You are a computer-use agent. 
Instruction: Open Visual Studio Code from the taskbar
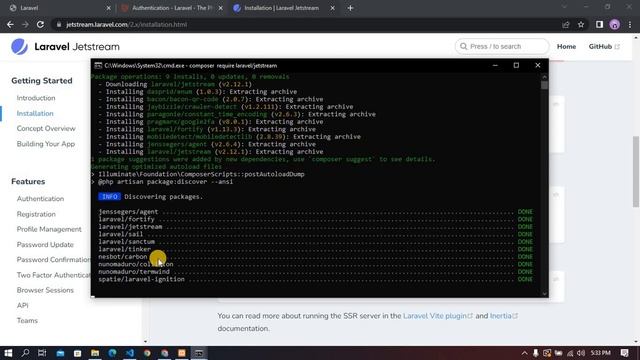(x=130, y=353)
